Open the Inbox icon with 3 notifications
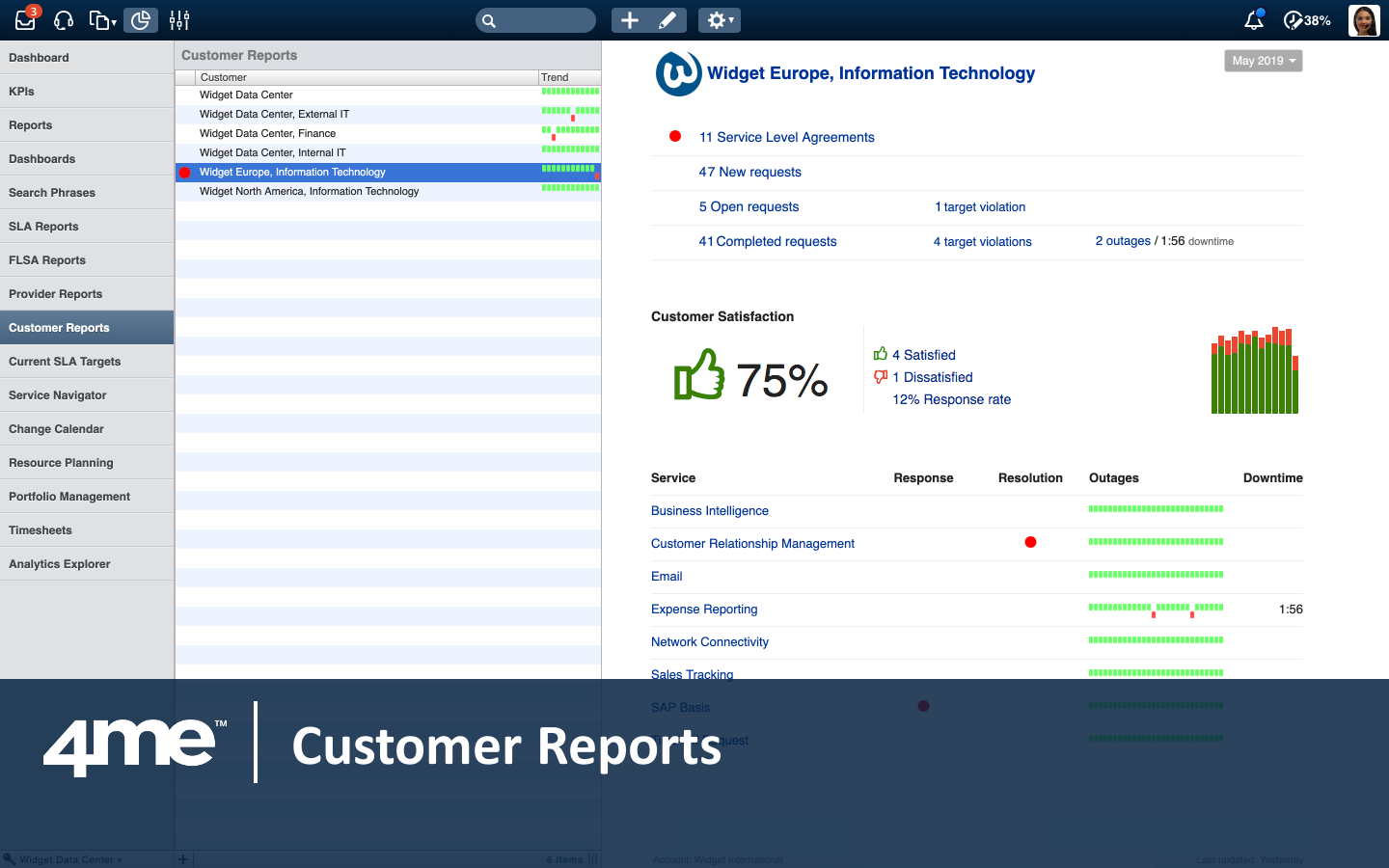This screenshot has width=1389, height=868. [26, 19]
